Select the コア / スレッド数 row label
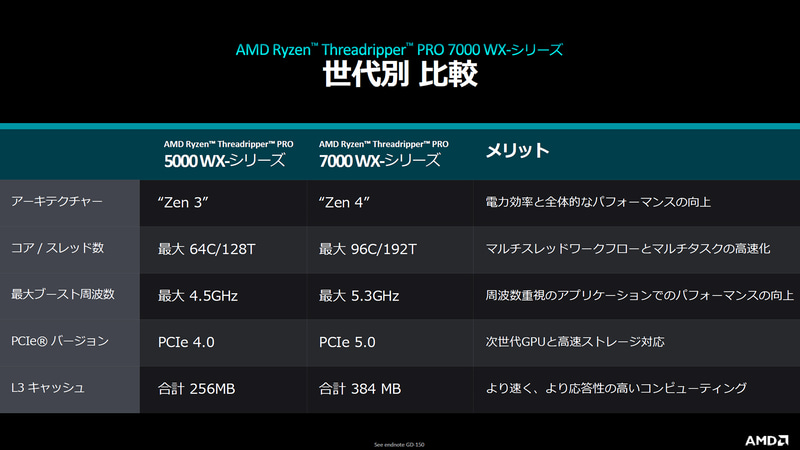 pos(57,248)
